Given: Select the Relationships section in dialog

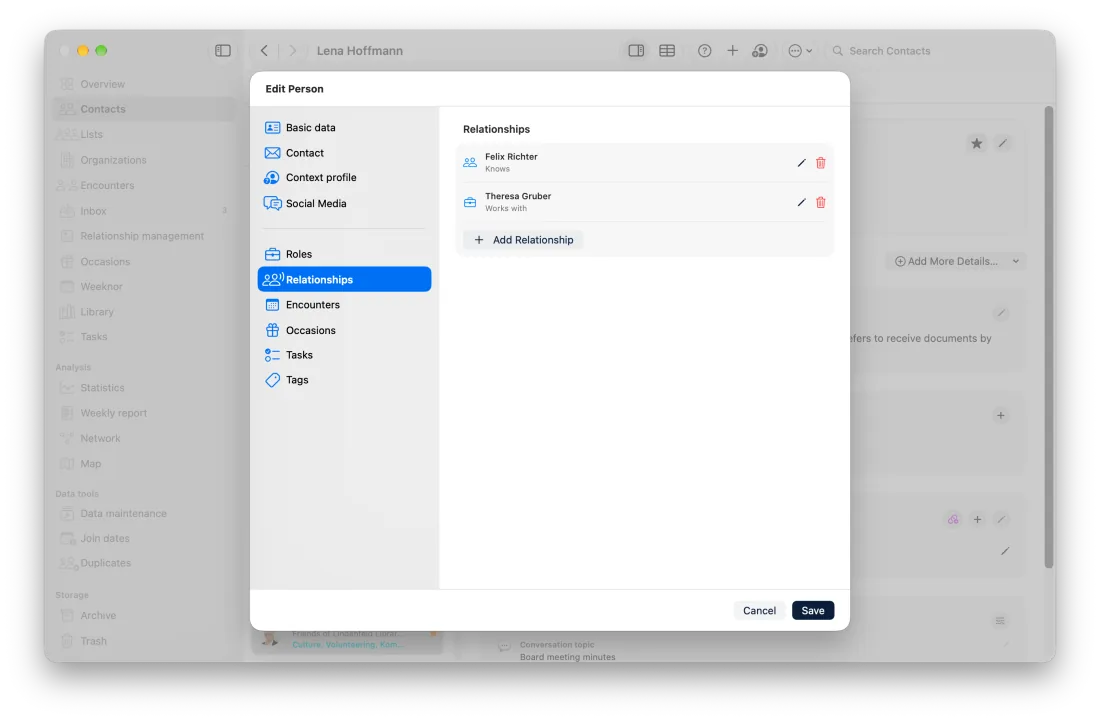Looking at the screenshot, I should pyautogui.click(x=344, y=279).
